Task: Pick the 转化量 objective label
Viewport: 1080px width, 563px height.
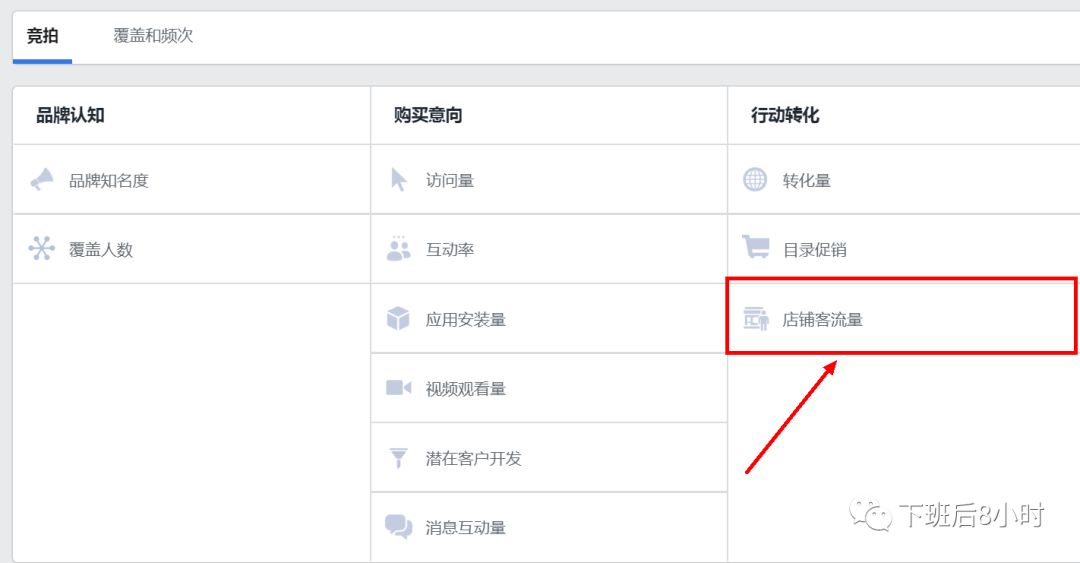Action: [x=807, y=181]
